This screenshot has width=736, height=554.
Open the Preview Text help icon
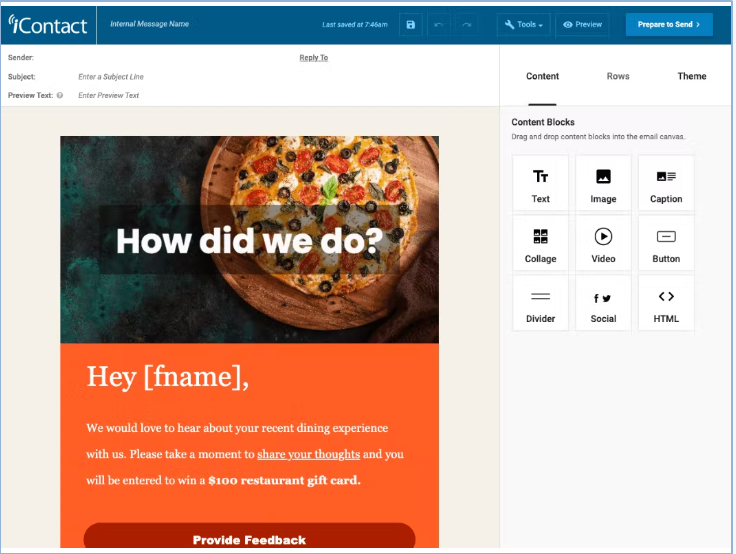coord(60,95)
